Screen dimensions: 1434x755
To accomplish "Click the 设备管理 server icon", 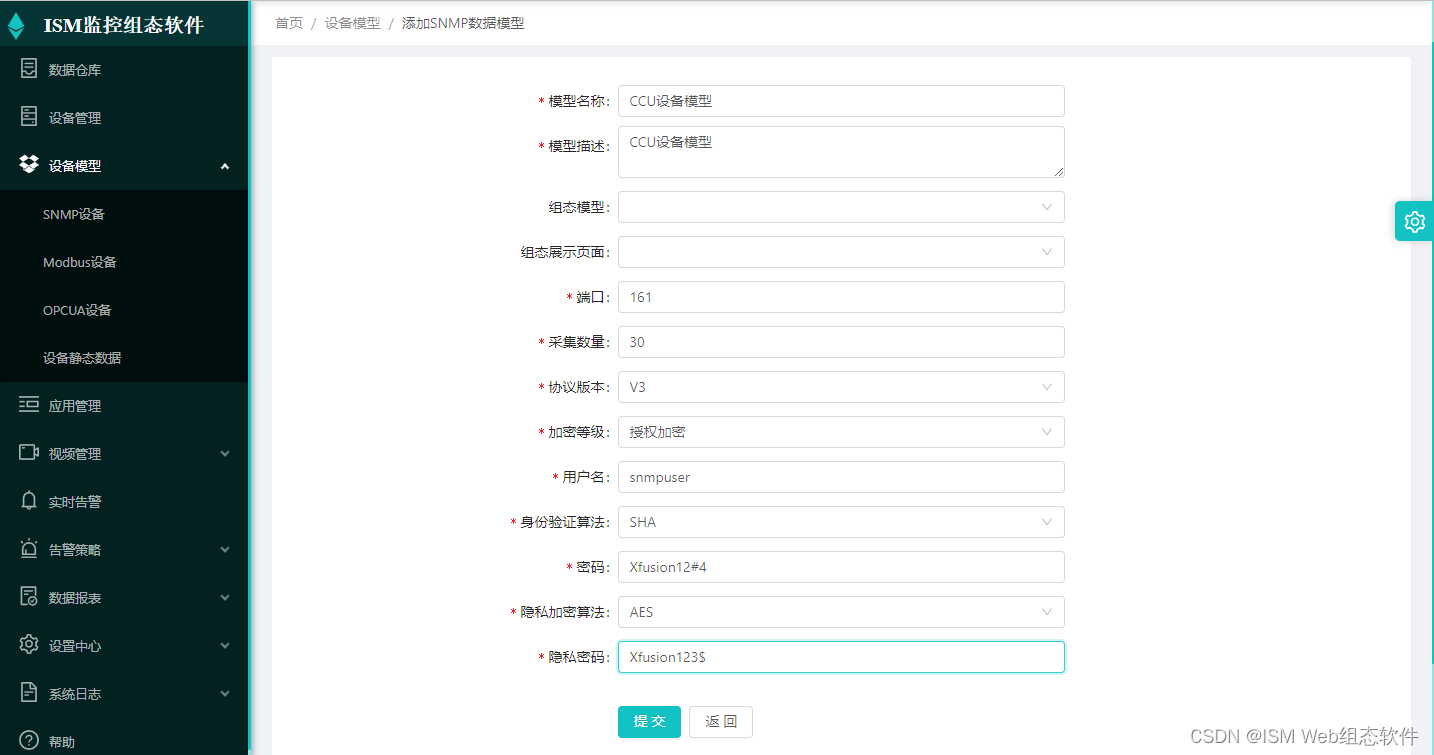I will click(x=29, y=117).
